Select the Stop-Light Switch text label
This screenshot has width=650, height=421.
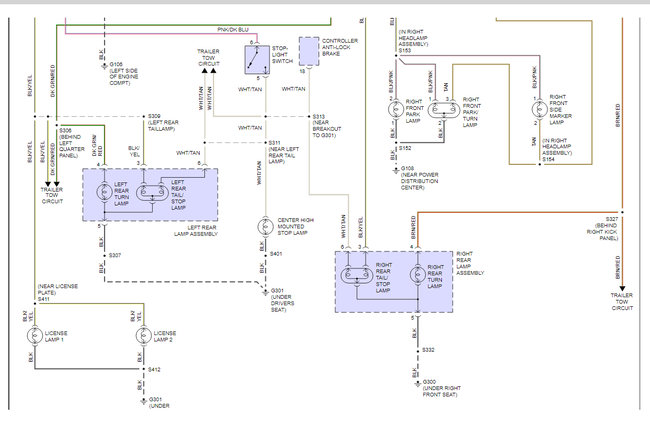tap(282, 55)
